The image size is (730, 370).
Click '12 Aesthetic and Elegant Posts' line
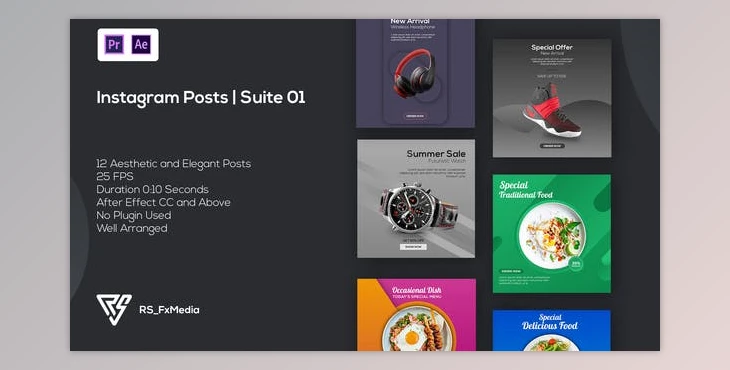click(174, 163)
